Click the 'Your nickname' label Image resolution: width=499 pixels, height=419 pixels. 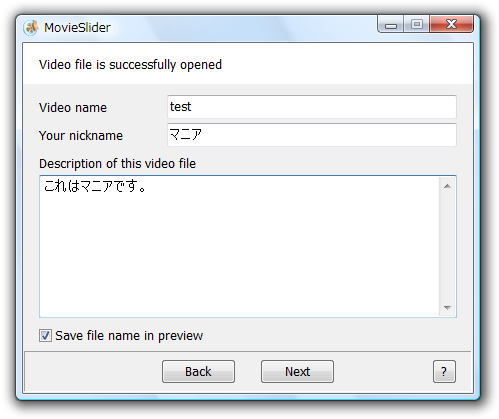[81, 135]
